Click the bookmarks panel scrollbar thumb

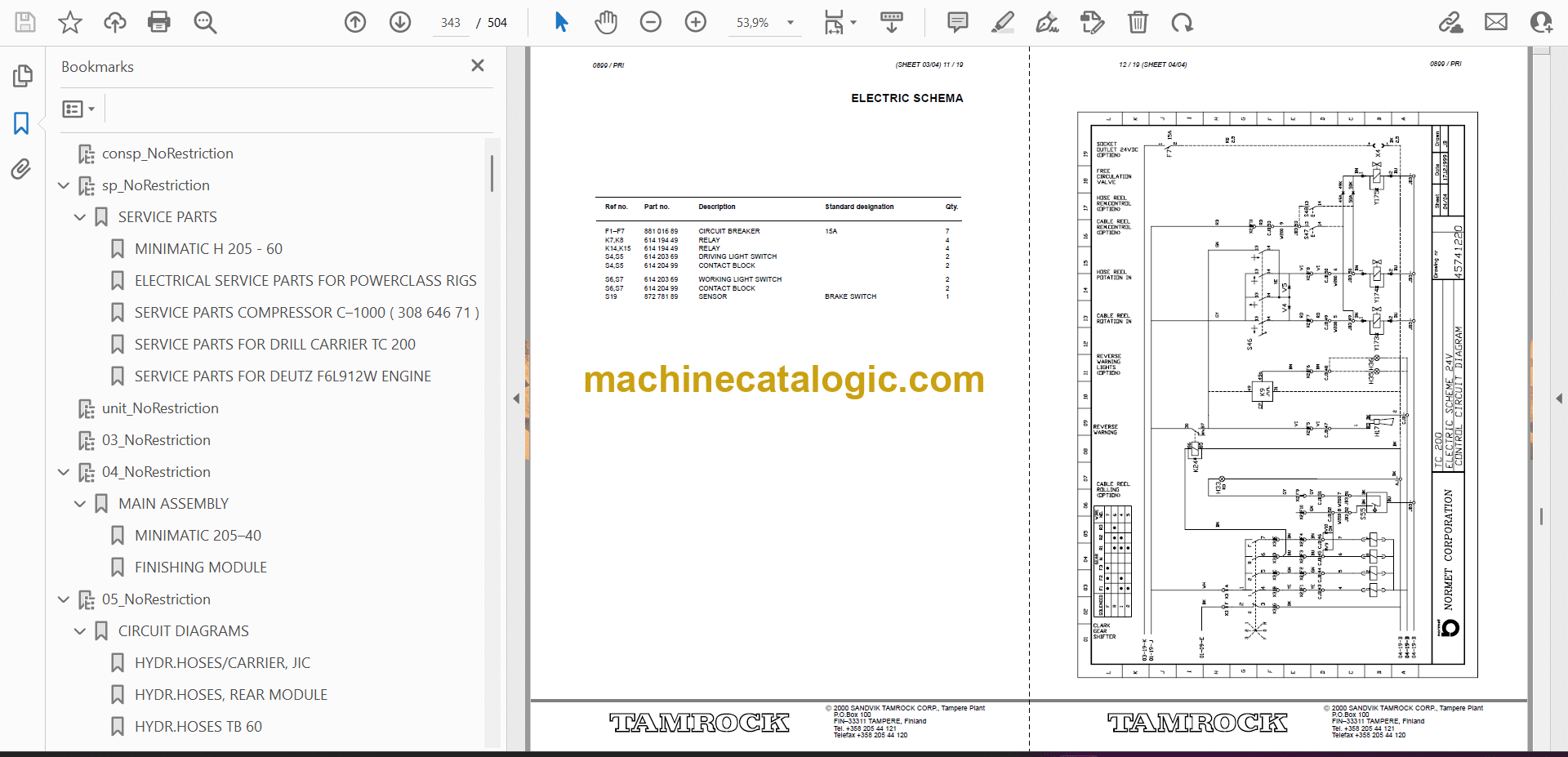[492, 173]
